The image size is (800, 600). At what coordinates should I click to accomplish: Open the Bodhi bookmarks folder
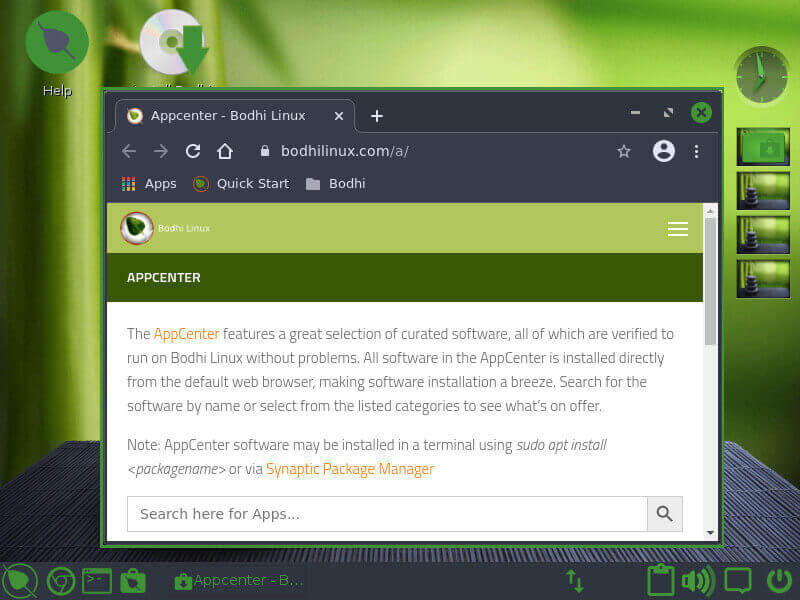(x=335, y=184)
